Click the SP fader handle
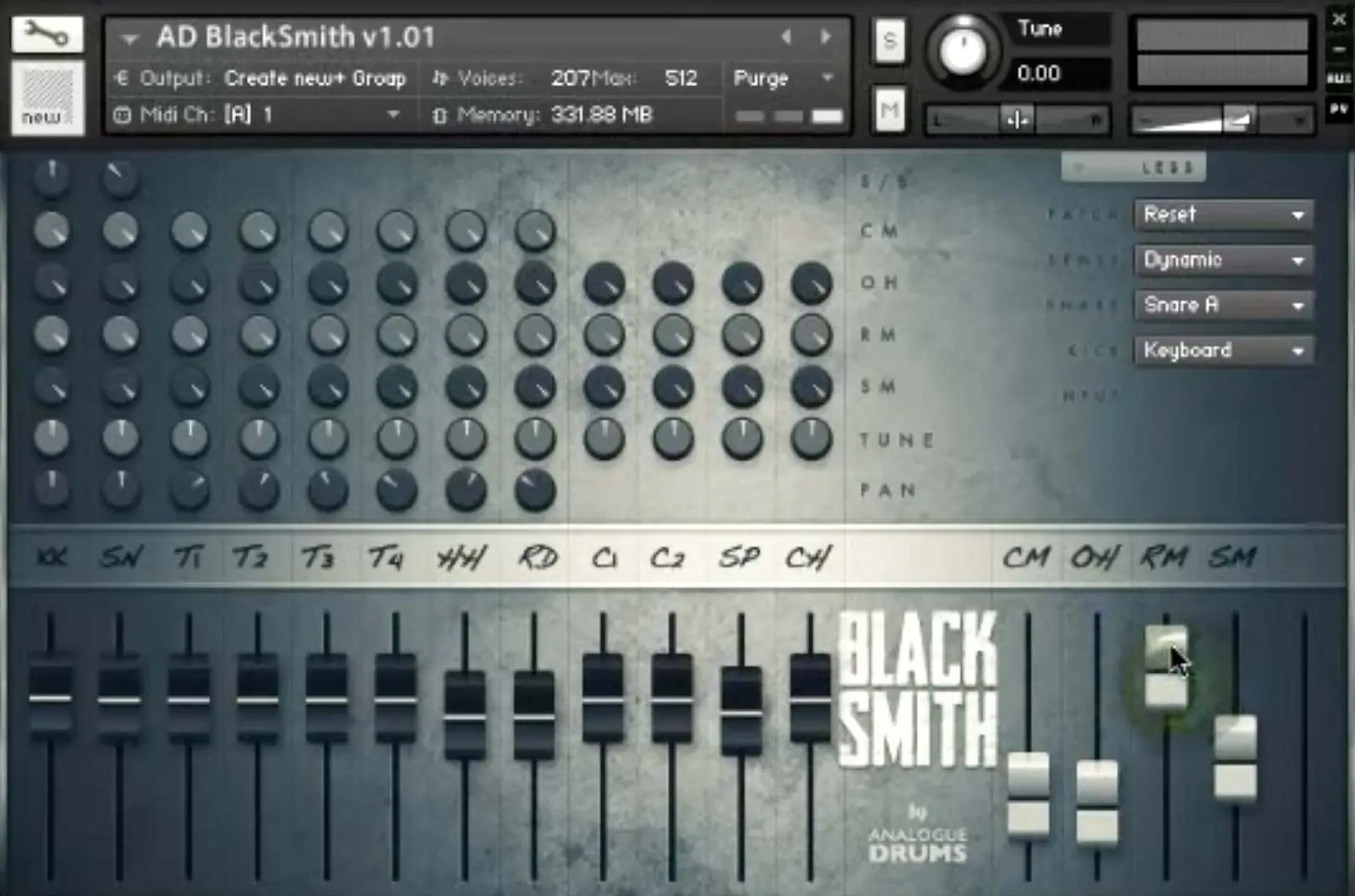Viewport: 1355px width, 896px height. (x=741, y=713)
